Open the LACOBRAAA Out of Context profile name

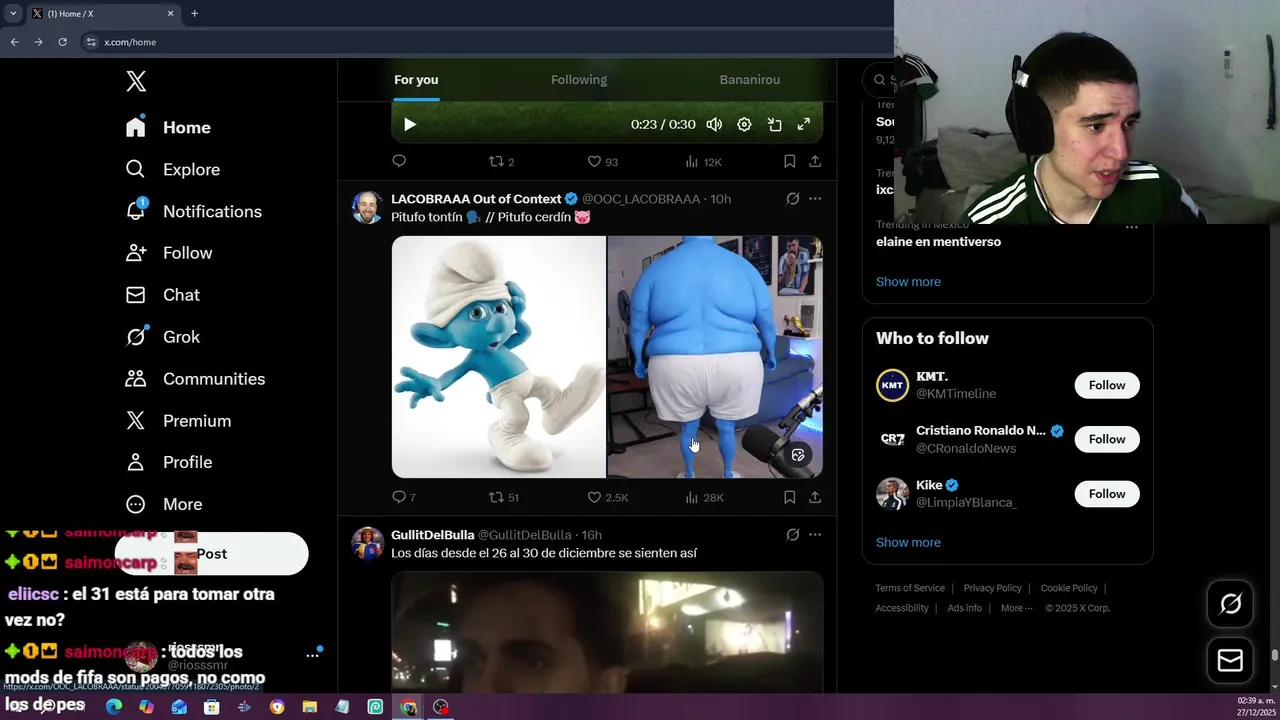(x=476, y=199)
